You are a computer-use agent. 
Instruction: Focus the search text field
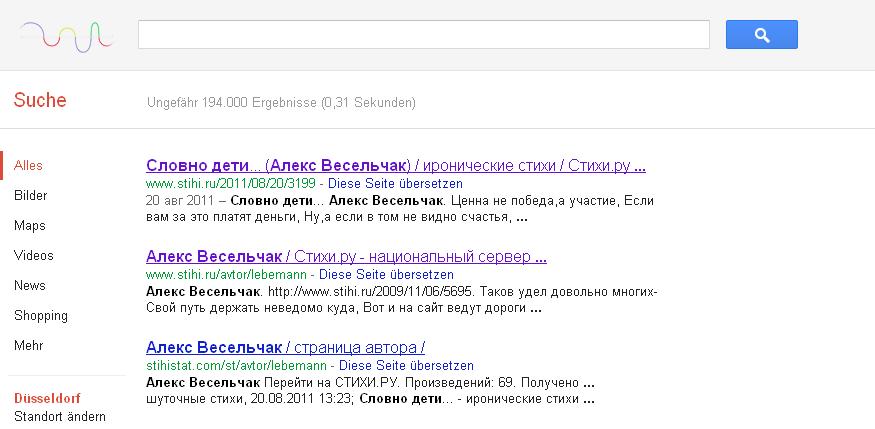(x=423, y=35)
